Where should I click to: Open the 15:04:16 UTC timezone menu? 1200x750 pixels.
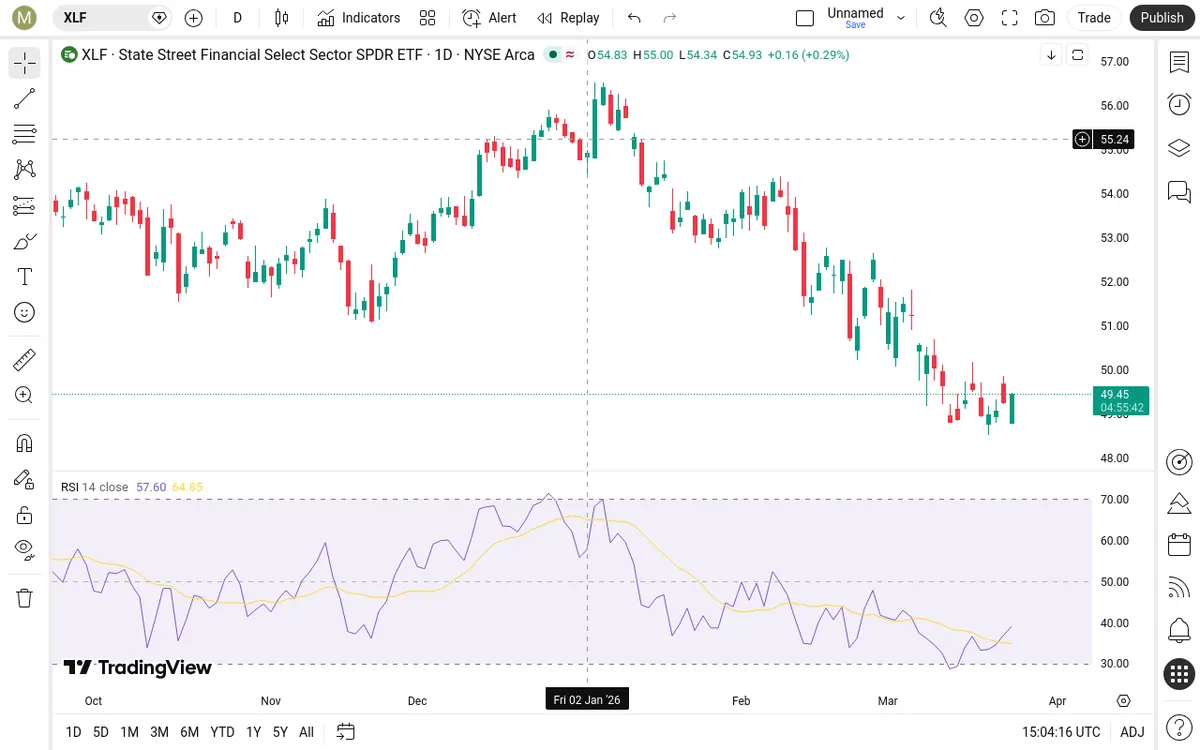point(1061,732)
